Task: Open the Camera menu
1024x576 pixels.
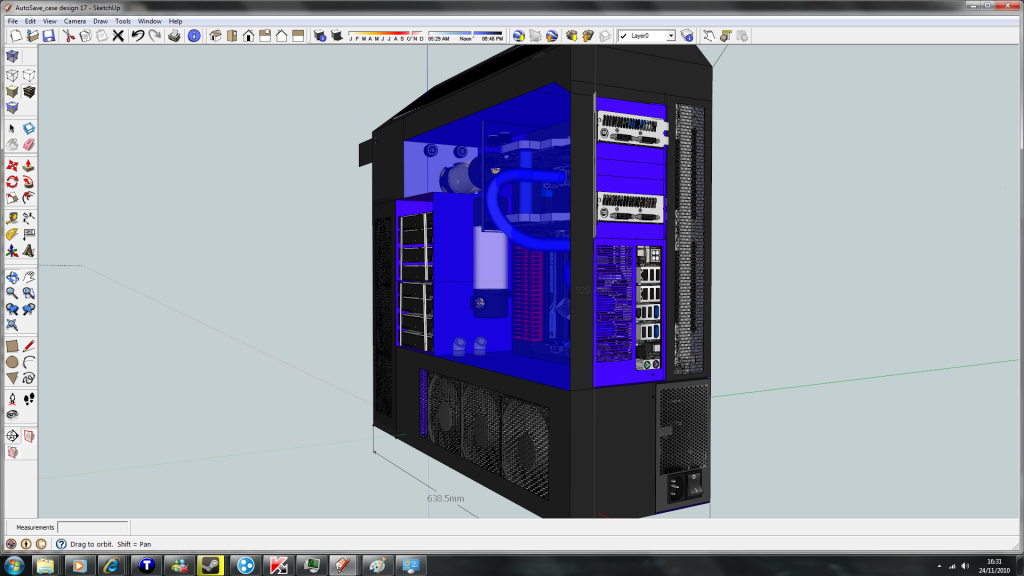Action: tap(74, 20)
